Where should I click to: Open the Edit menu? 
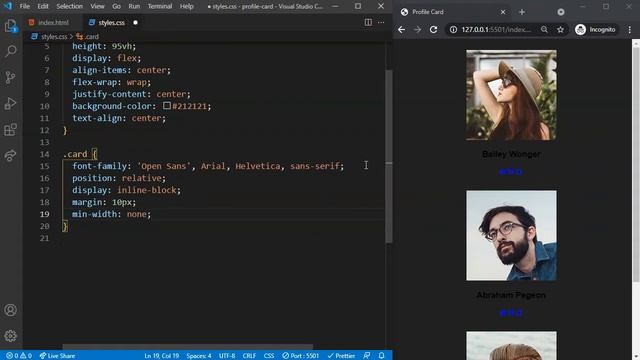43,6
